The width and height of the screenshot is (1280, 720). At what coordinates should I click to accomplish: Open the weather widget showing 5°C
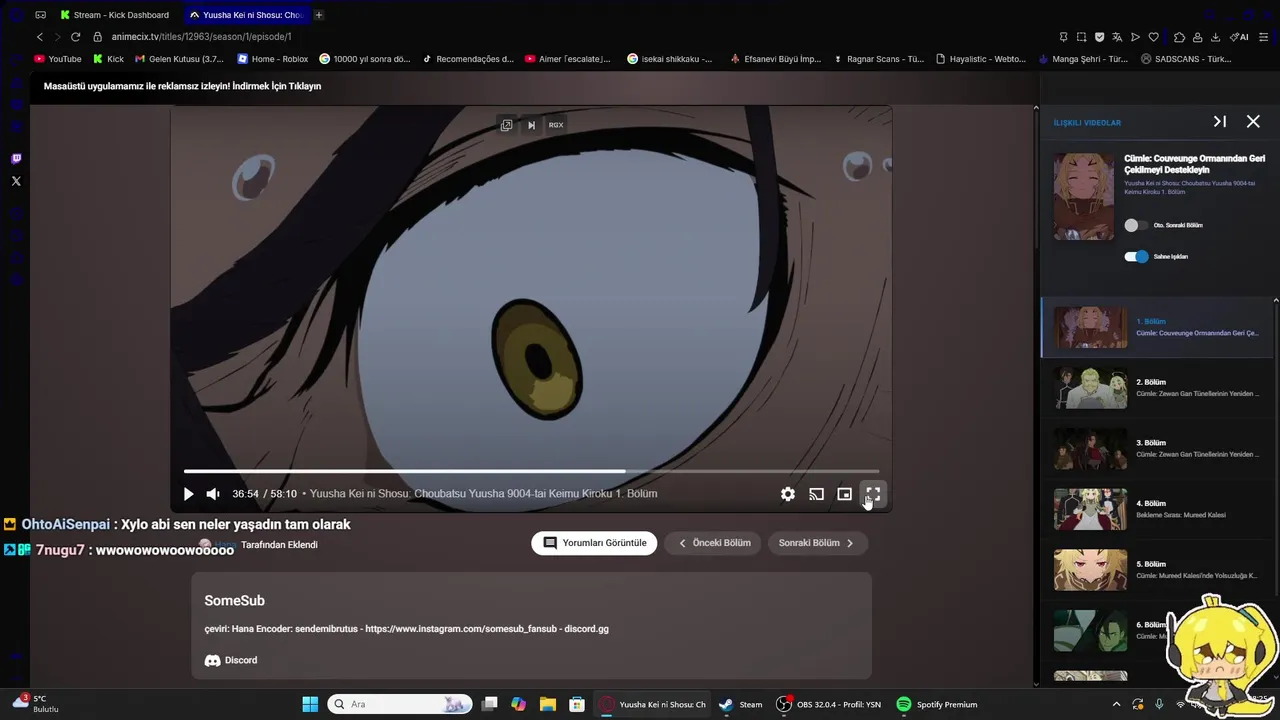coord(35,703)
